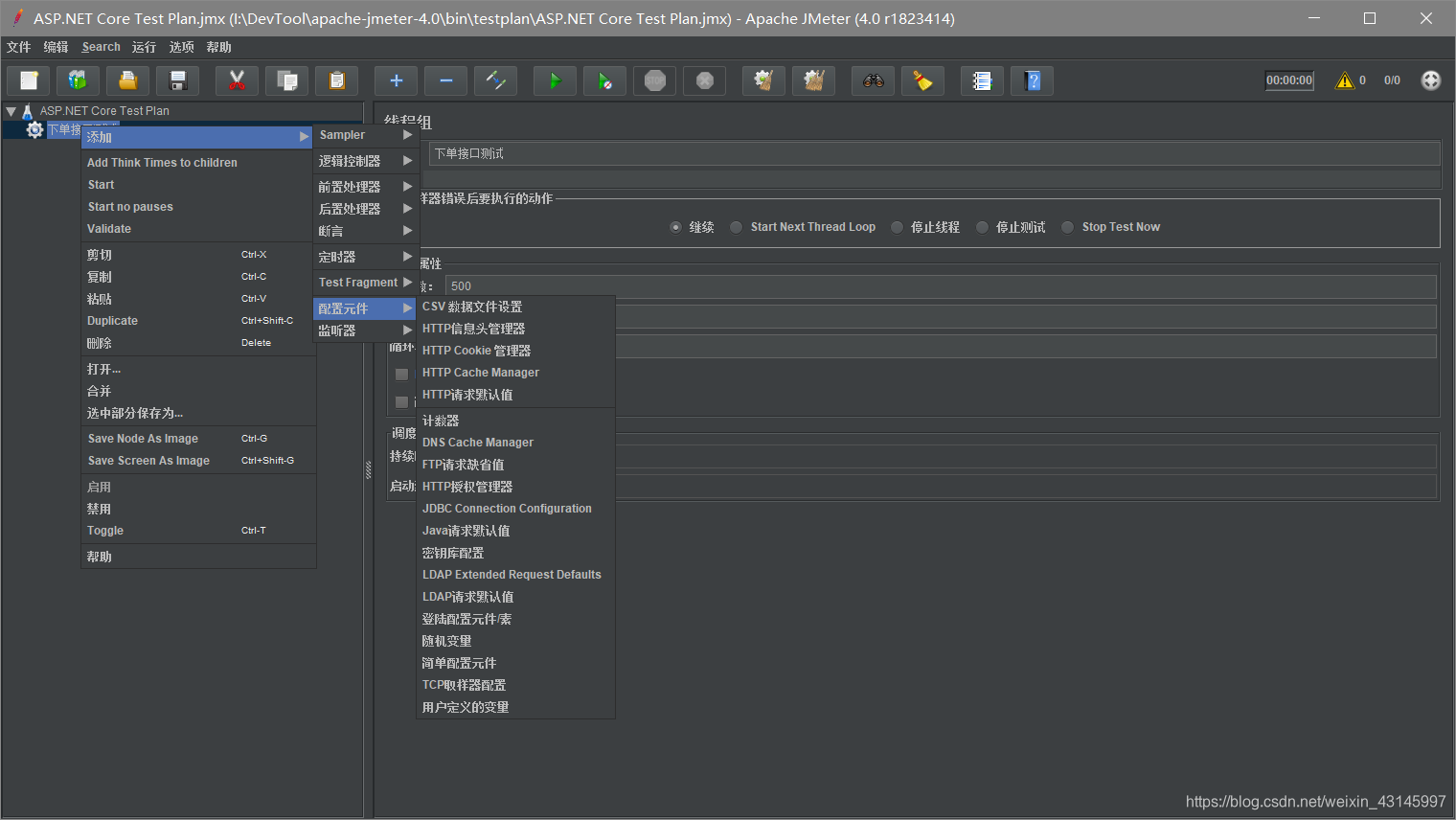Expand the 断言 submenu
The height and width of the screenshot is (820, 1456).
coord(365,231)
